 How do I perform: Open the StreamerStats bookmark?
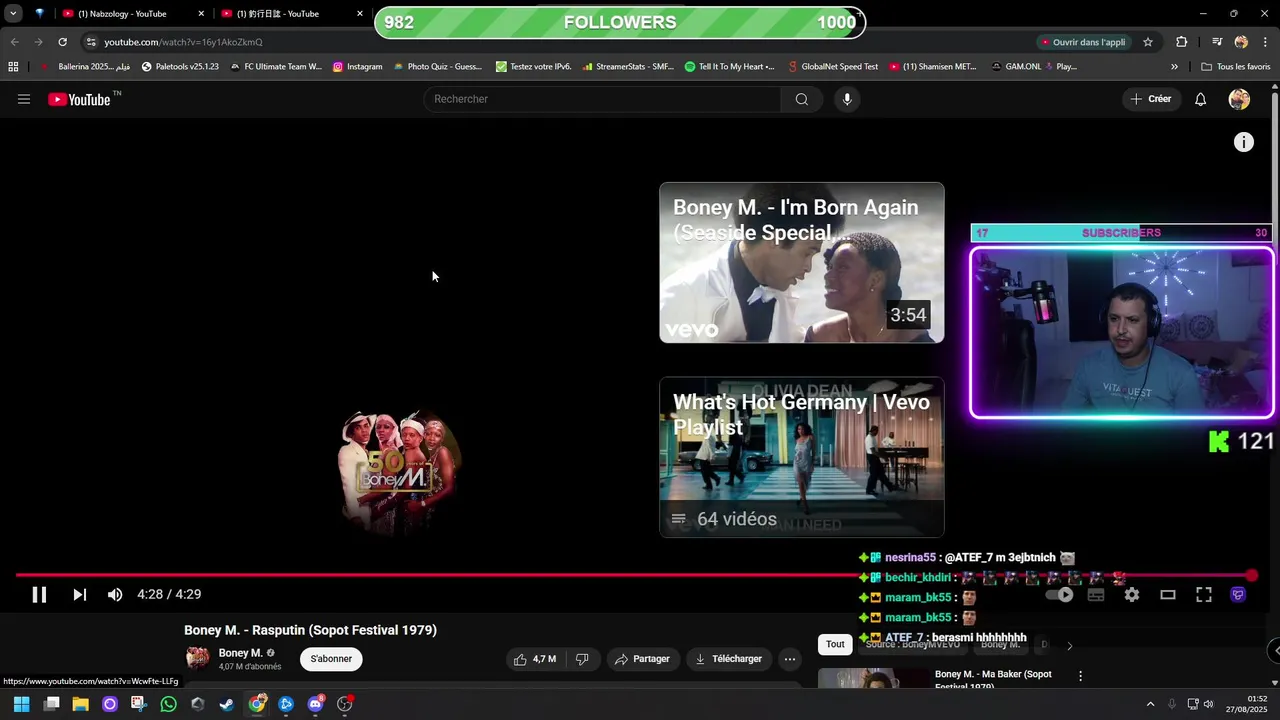pos(627,67)
